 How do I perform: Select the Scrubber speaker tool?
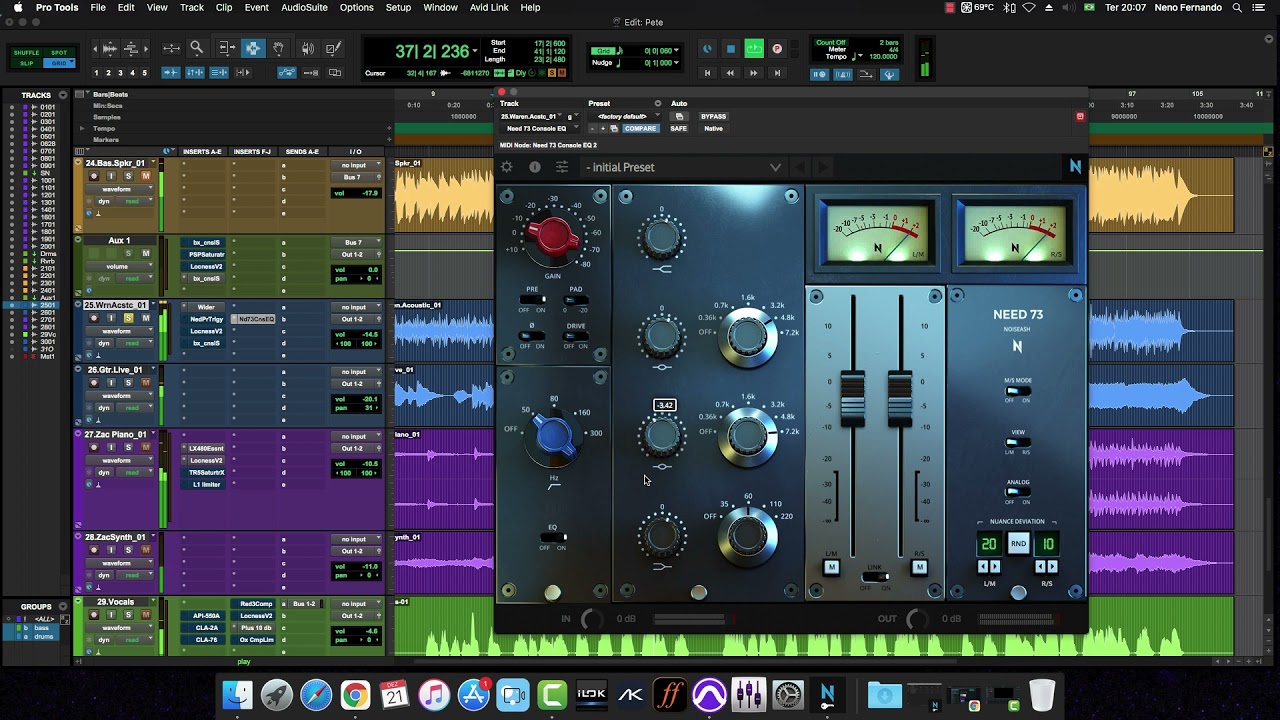307,48
